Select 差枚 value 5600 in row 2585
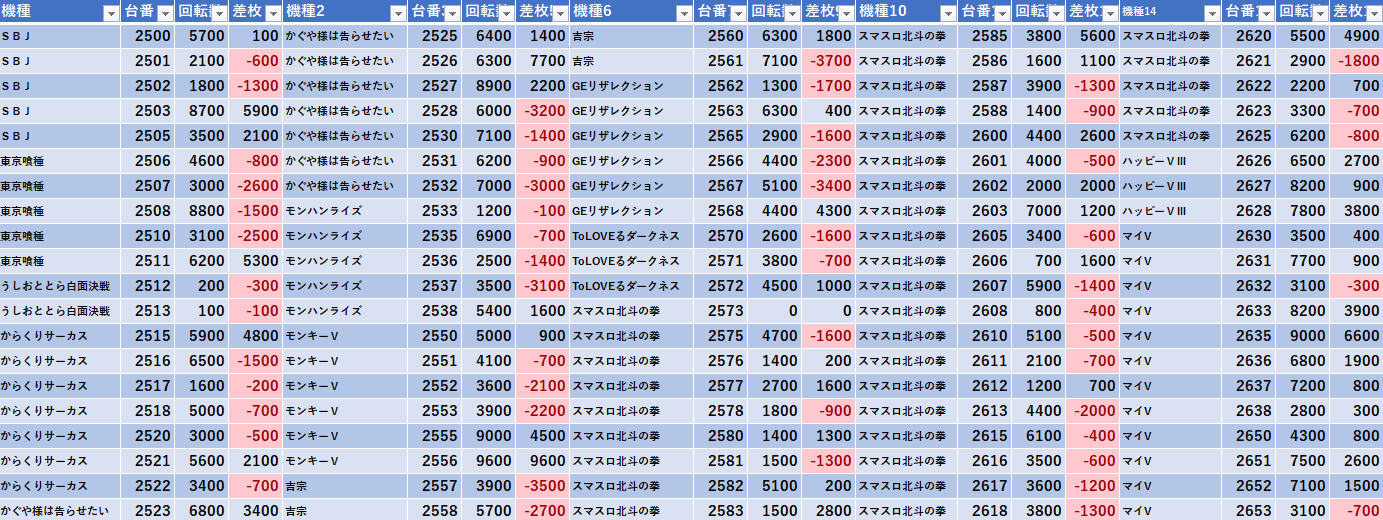The width and height of the screenshot is (1383, 520). click(x=1093, y=35)
